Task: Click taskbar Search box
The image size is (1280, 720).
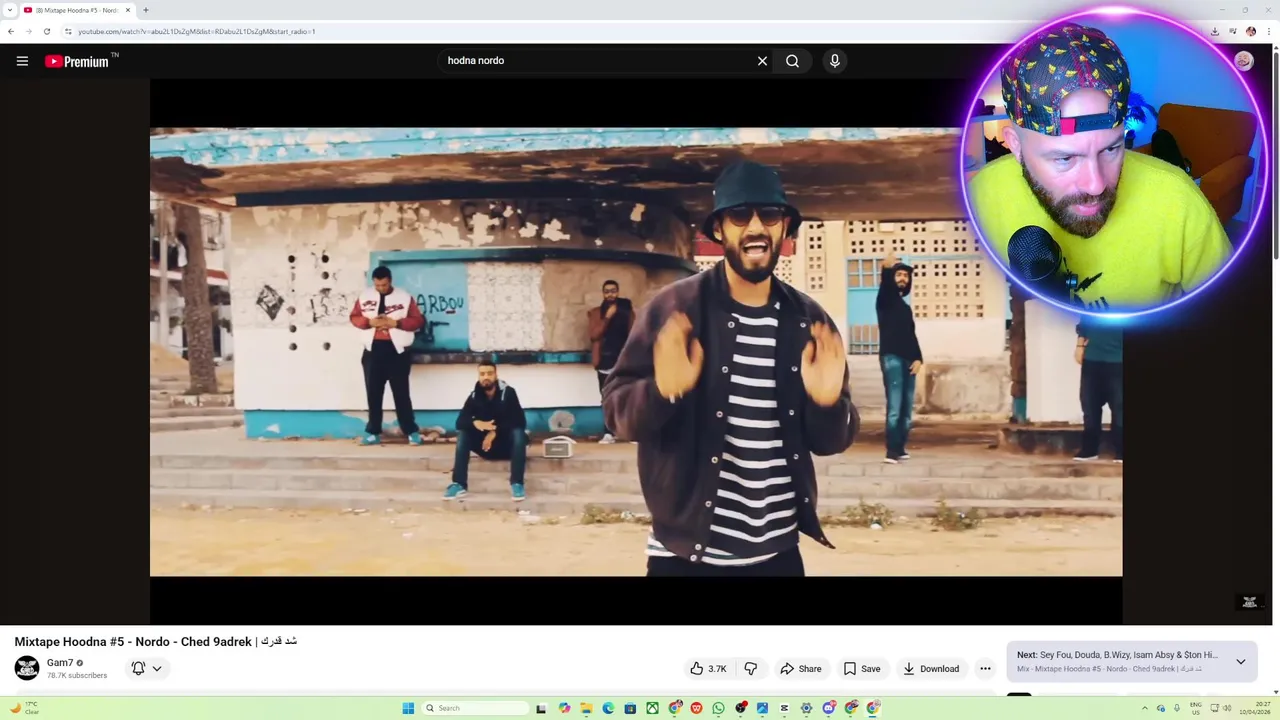Action: click(x=474, y=708)
